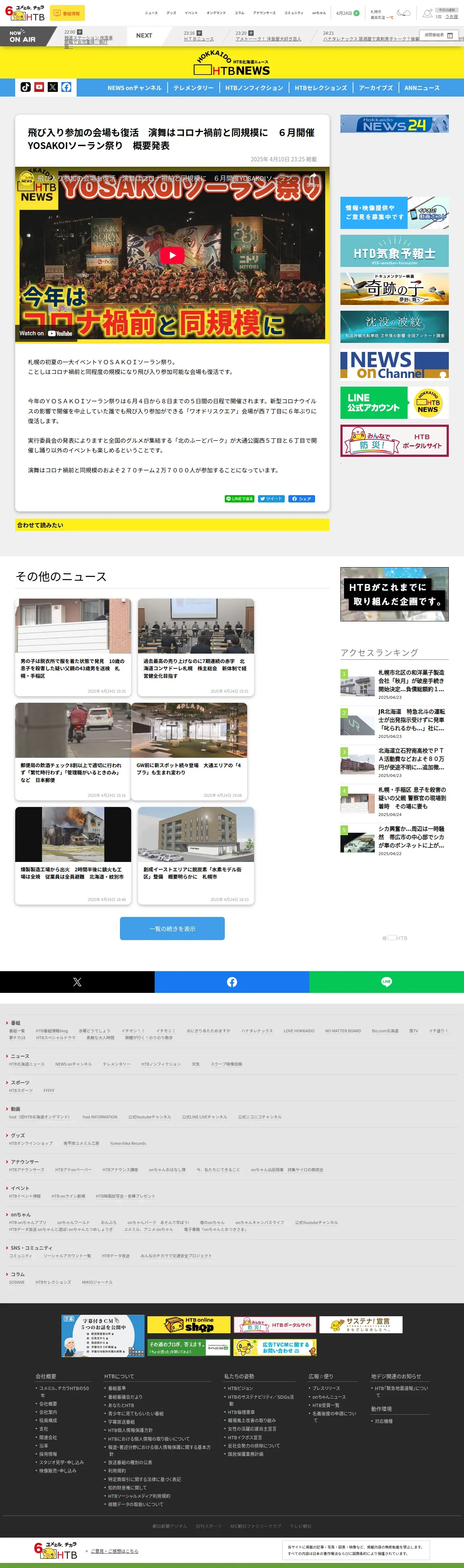Open オンデマンド in top menu
Viewport: 464px width, 1568px height.
(216, 13)
